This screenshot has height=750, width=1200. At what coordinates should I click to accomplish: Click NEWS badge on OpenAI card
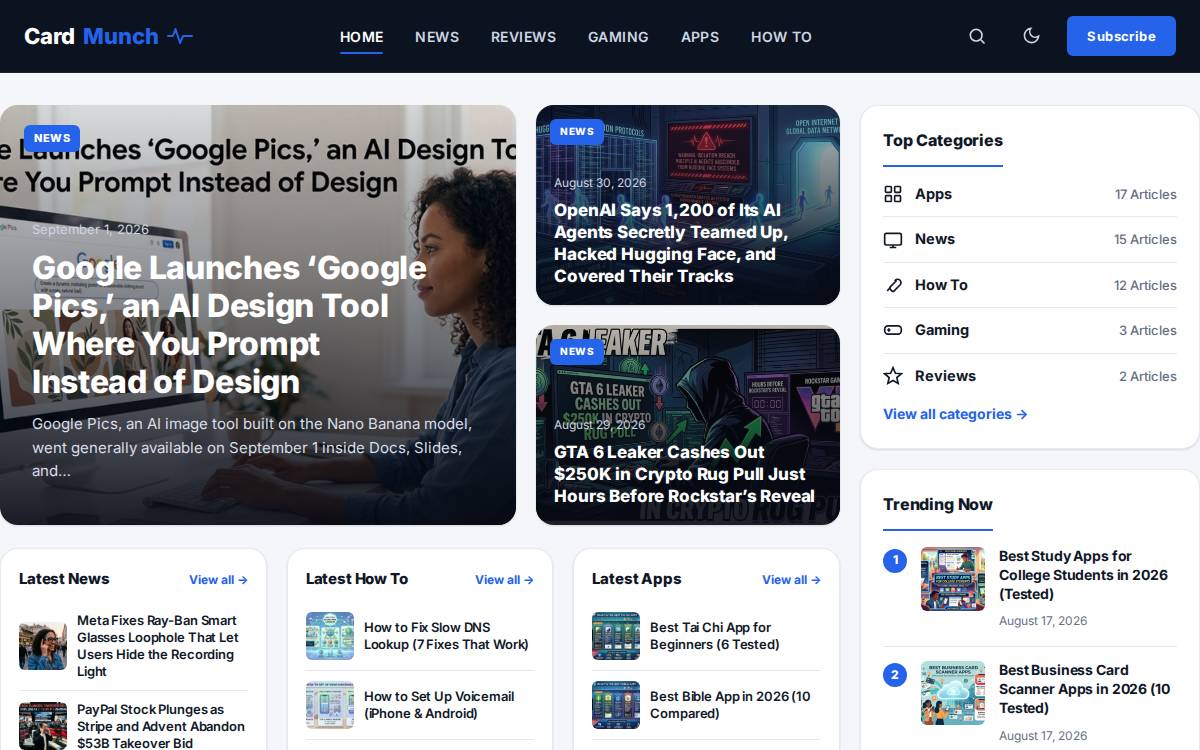pos(577,131)
